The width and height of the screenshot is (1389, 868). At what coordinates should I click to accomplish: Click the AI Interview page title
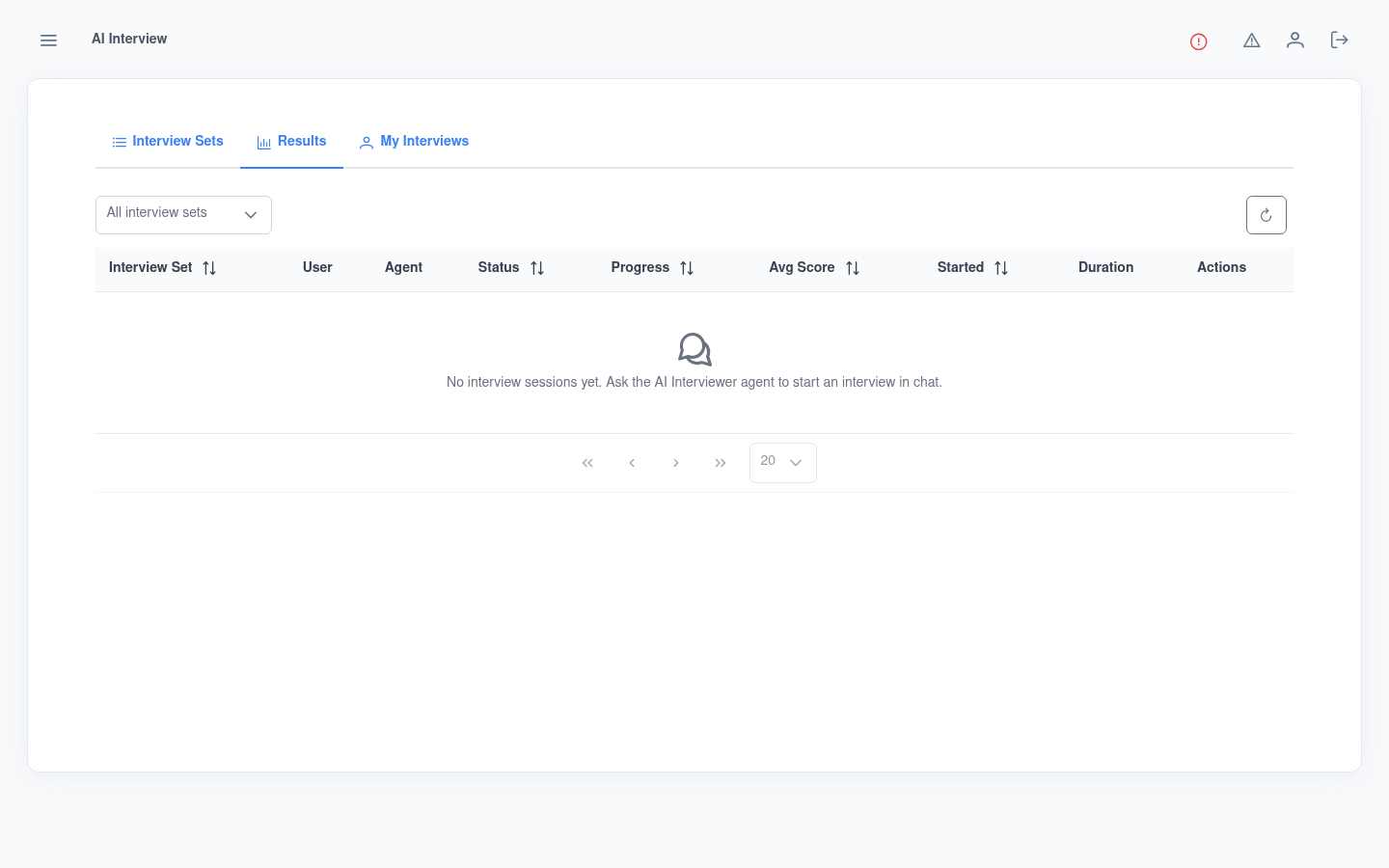click(x=129, y=39)
